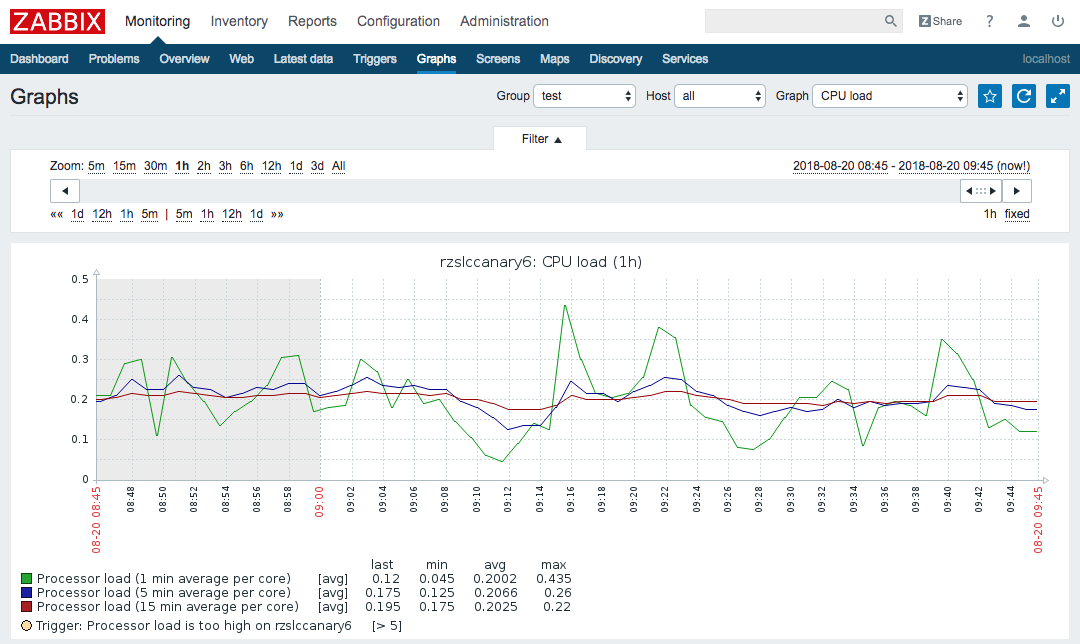Open the Host dropdown set to all
Screen dimensions: 1080x644
[719, 95]
